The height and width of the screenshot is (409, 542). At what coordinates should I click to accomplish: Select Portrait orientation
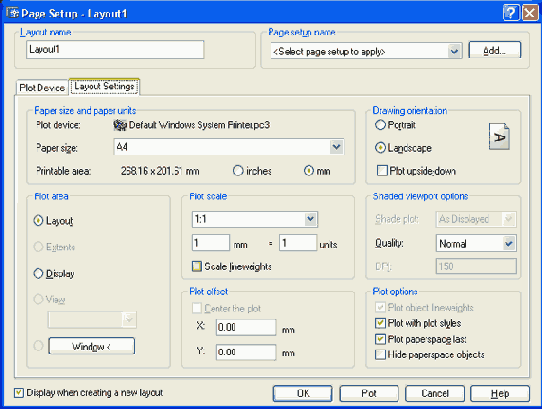tap(380, 125)
